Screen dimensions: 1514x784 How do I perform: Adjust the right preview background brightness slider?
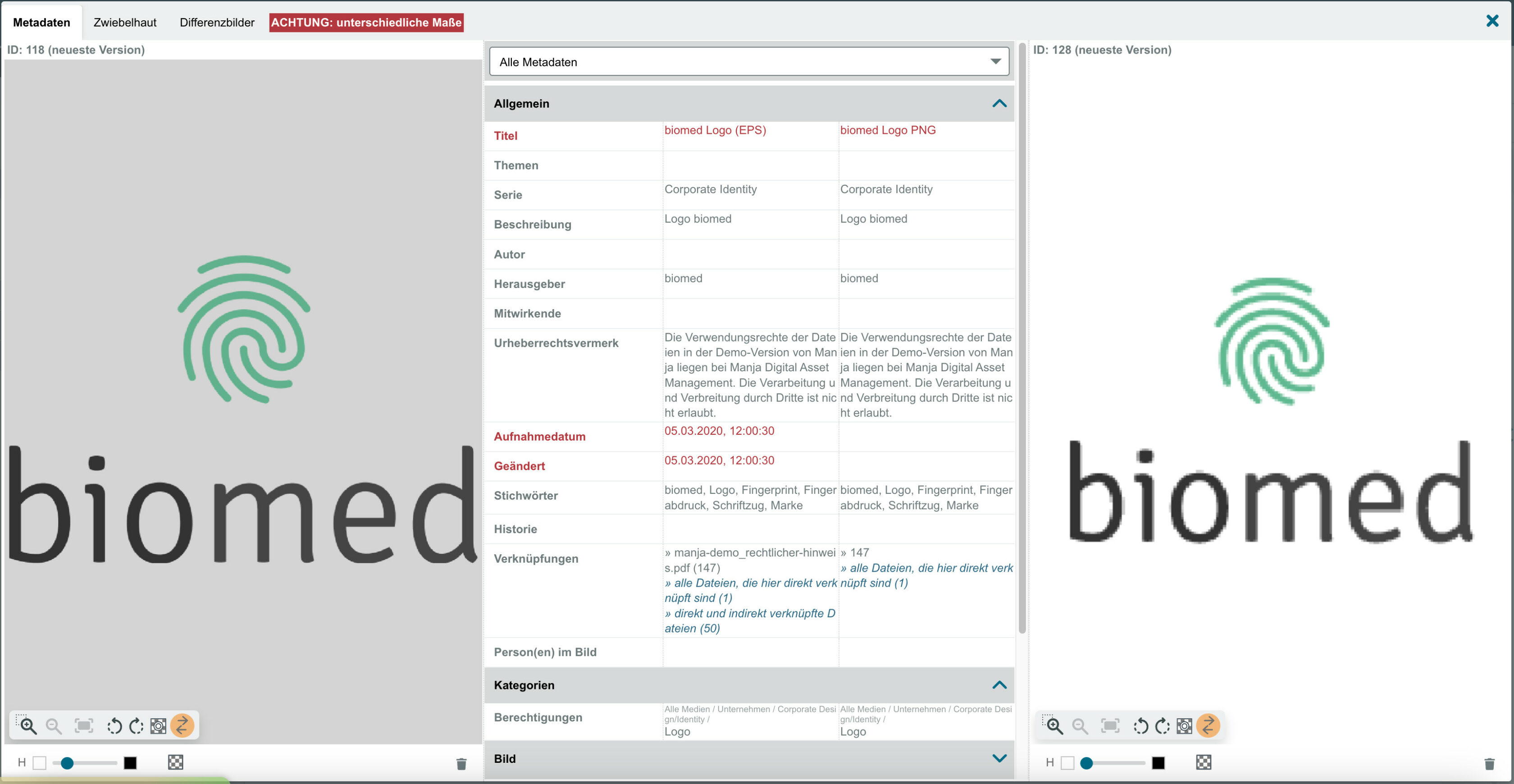pos(1113,763)
